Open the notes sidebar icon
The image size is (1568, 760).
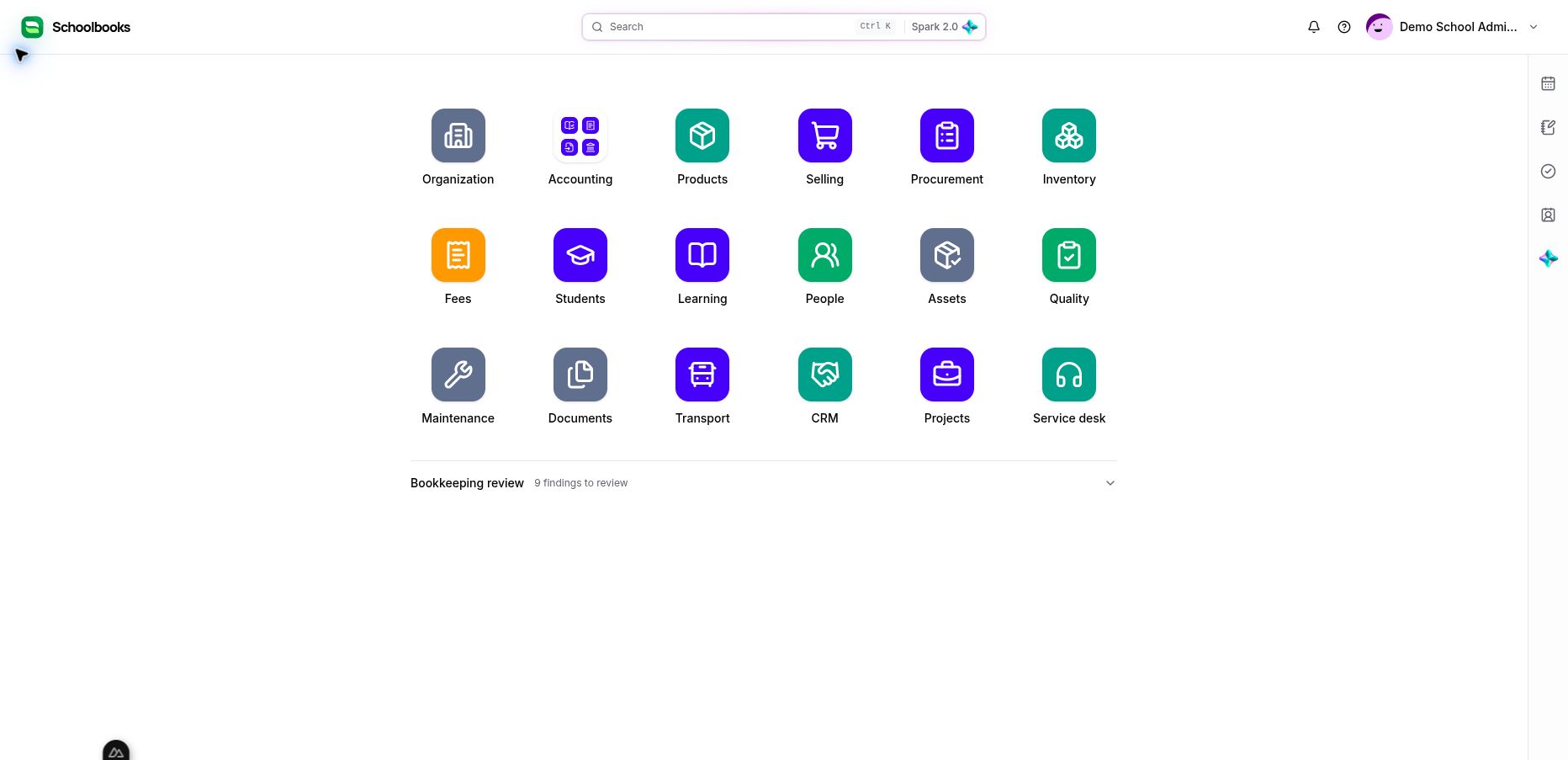click(x=1548, y=127)
